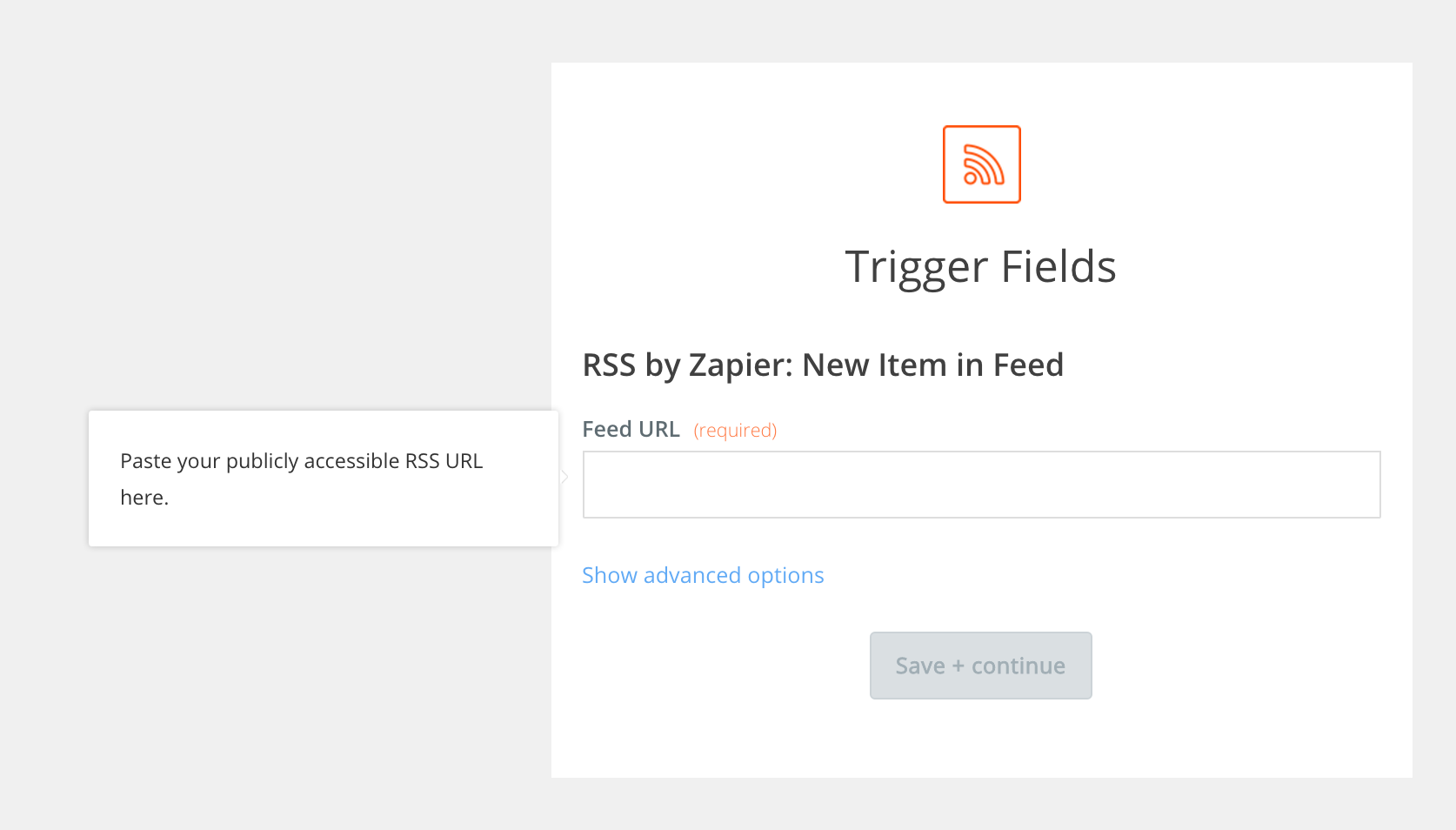Focus the Feed URL text box
Image resolution: width=1456 pixels, height=830 pixels.
point(981,485)
